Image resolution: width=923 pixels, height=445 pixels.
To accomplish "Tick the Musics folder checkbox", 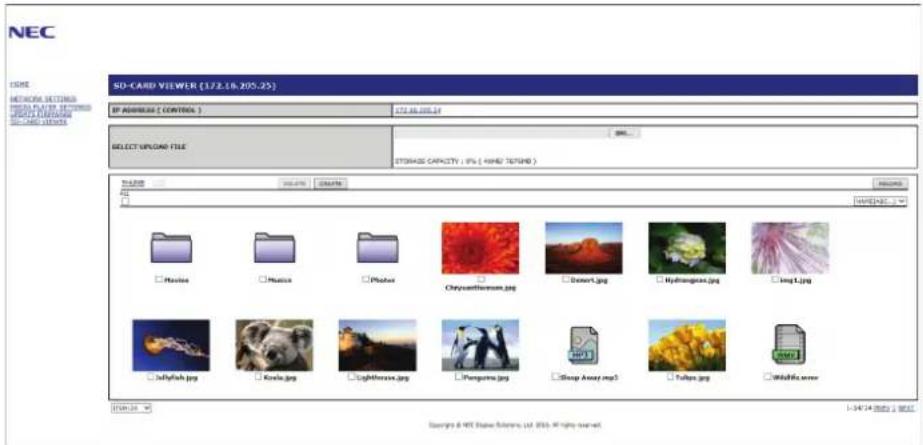I will pos(263,280).
